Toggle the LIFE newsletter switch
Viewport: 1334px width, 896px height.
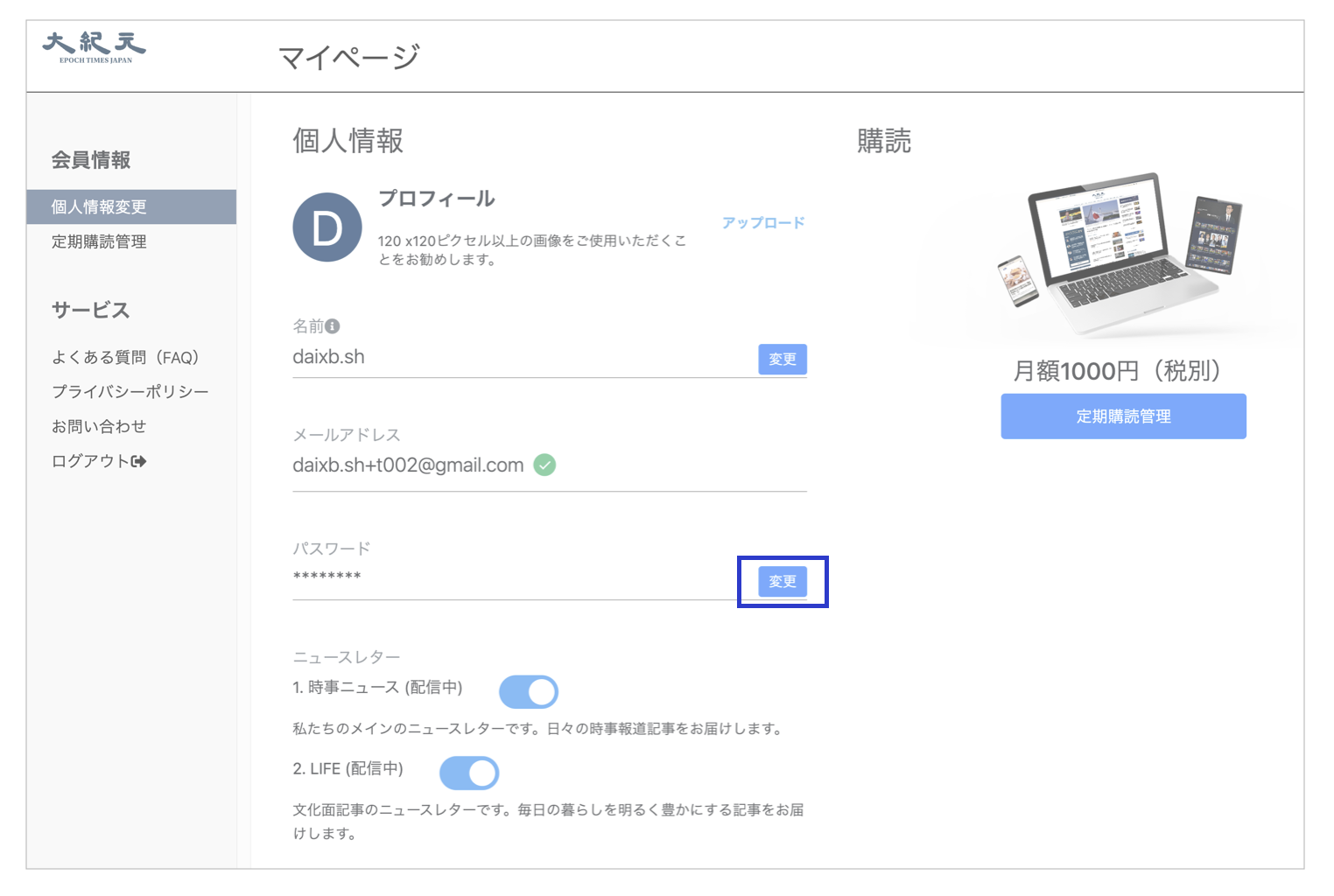click(x=469, y=773)
